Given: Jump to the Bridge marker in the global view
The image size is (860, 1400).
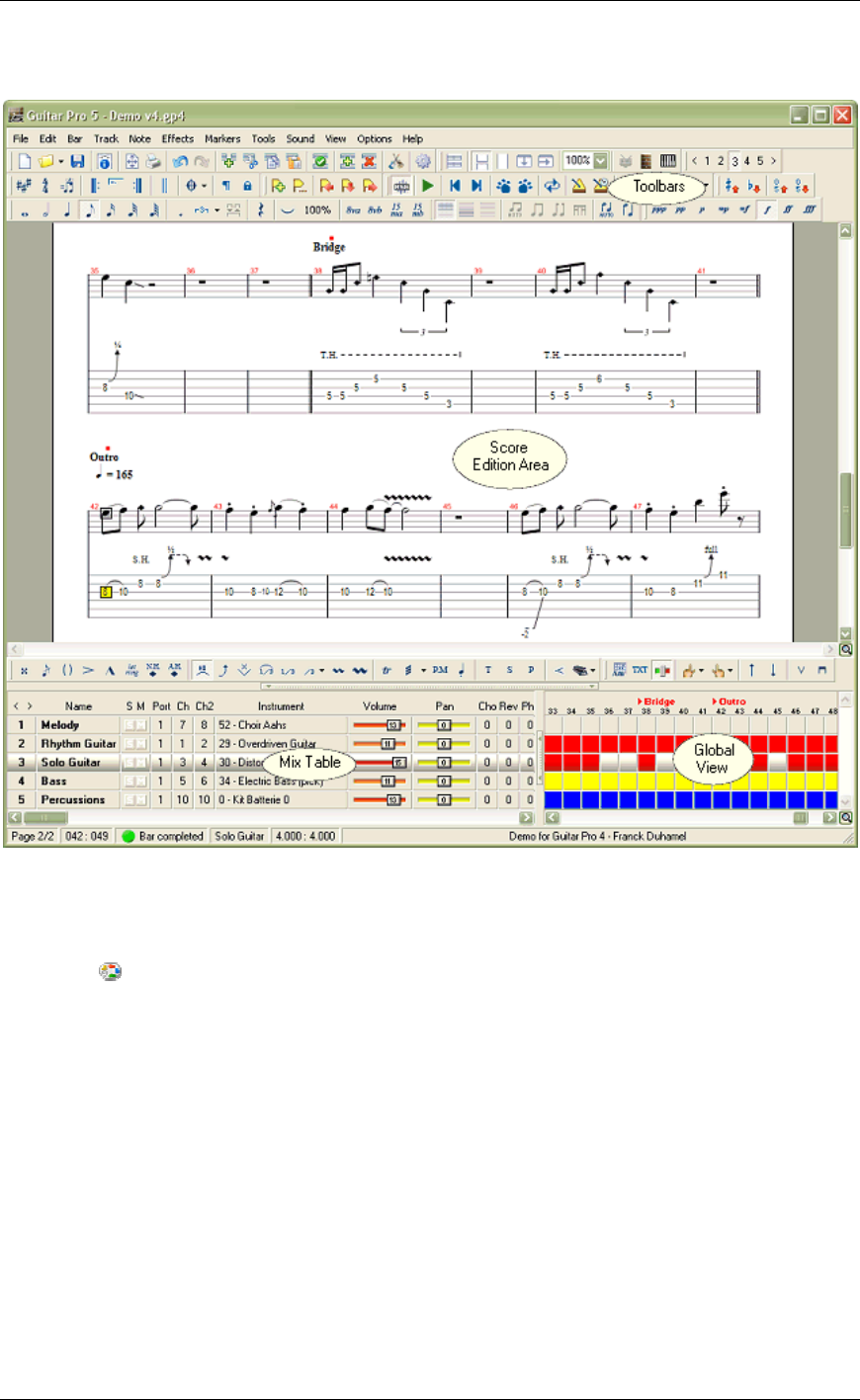Looking at the screenshot, I should 656,701.
